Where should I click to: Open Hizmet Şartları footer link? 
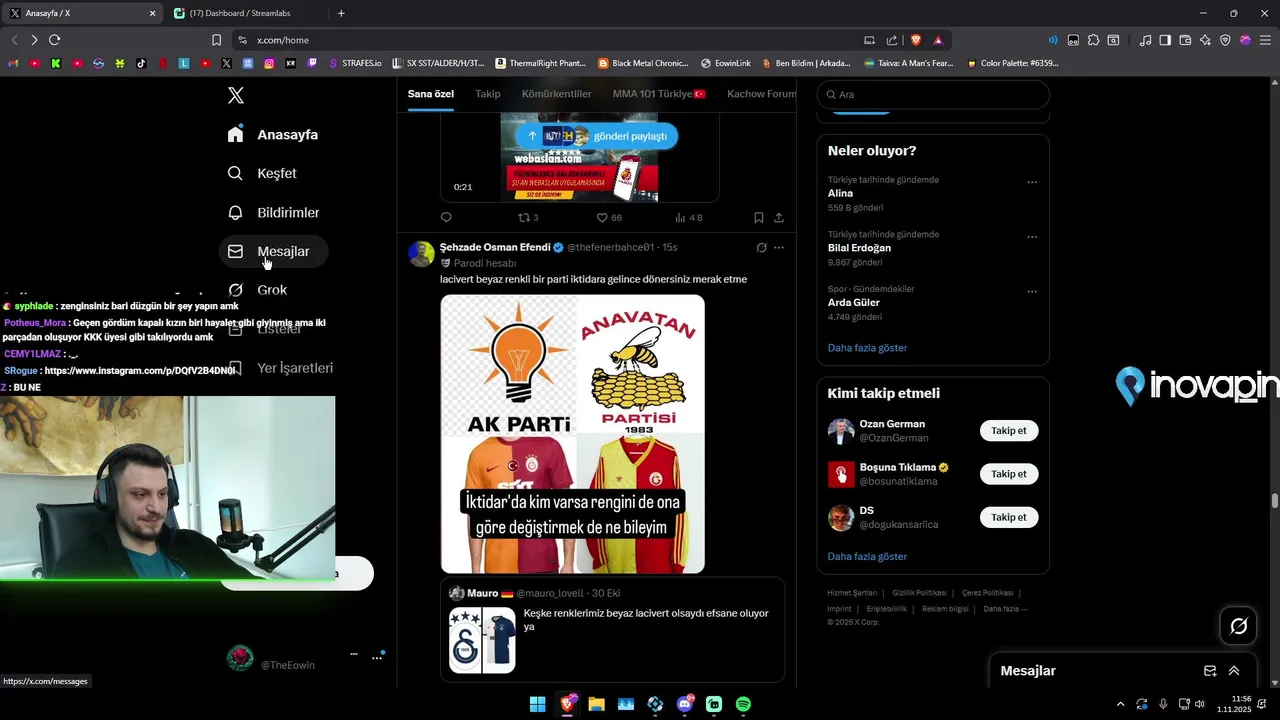[852, 593]
